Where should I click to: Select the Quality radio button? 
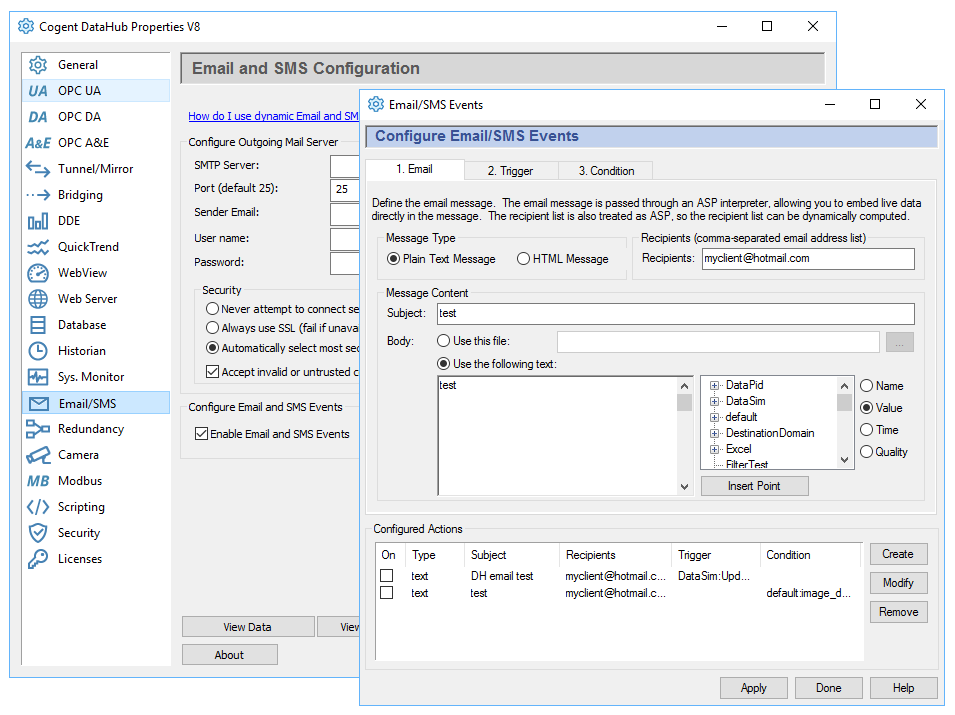[868, 451]
